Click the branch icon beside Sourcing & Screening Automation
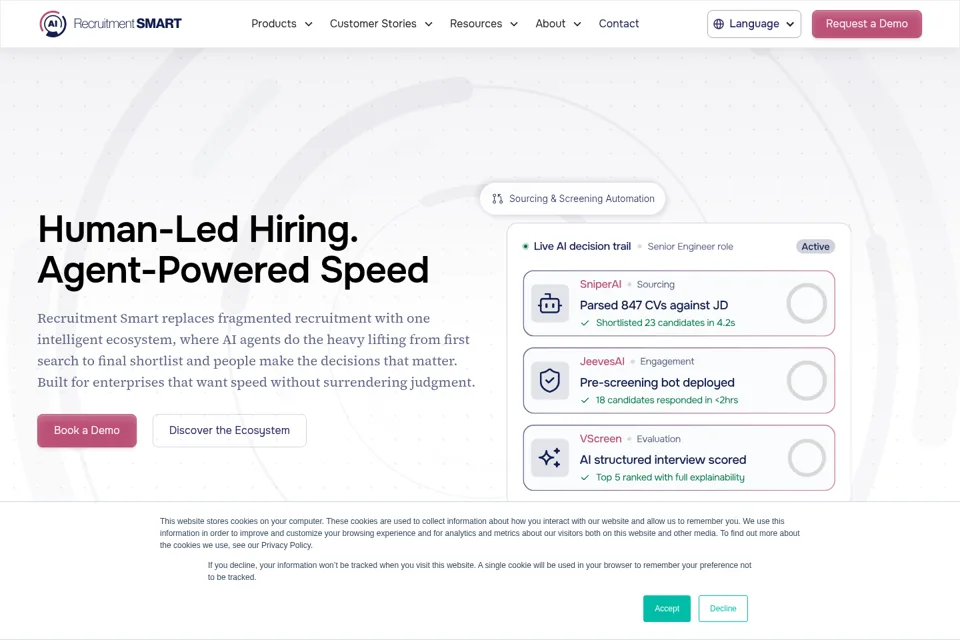The image size is (960, 640). click(x=497, y=198)
